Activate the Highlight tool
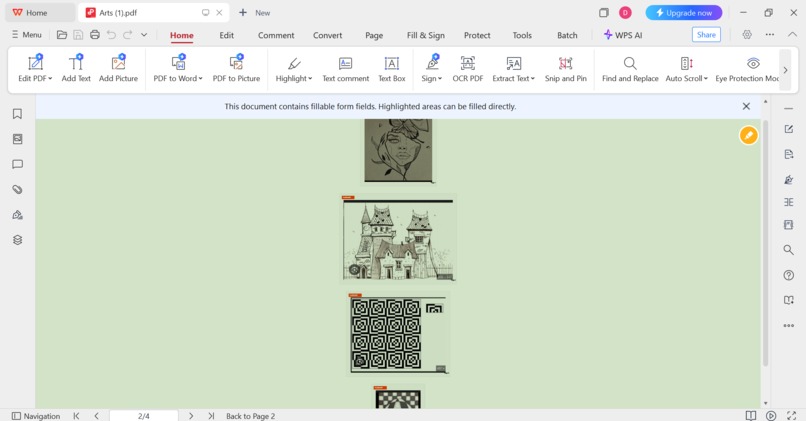Viewport: 806px width, 421px height. (294, 69)
